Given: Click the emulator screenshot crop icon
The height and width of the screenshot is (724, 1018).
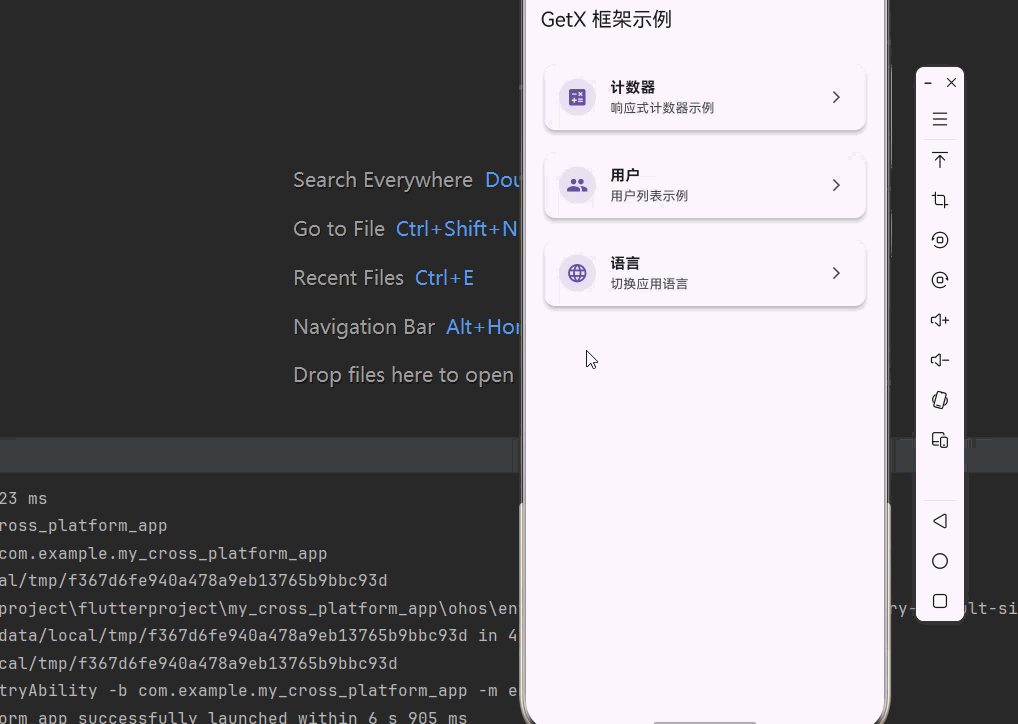Looking at the screenshot, I should [939, 200].
